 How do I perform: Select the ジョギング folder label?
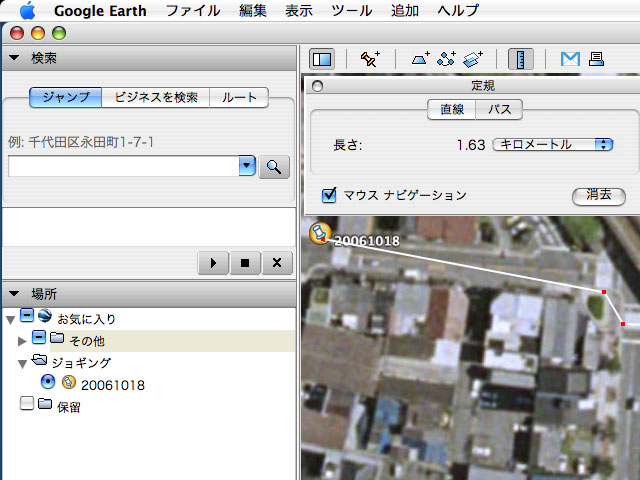click(81, 363)
